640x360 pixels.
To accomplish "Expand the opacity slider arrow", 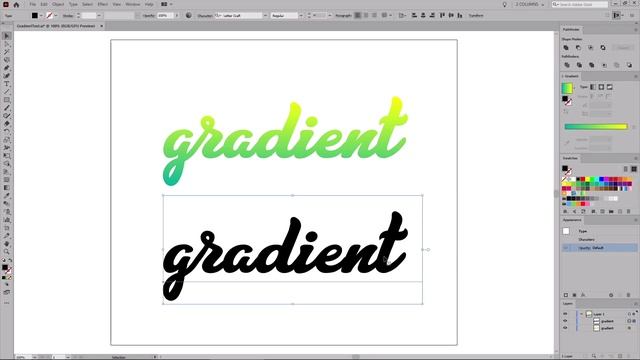I will tap(177, 16).
